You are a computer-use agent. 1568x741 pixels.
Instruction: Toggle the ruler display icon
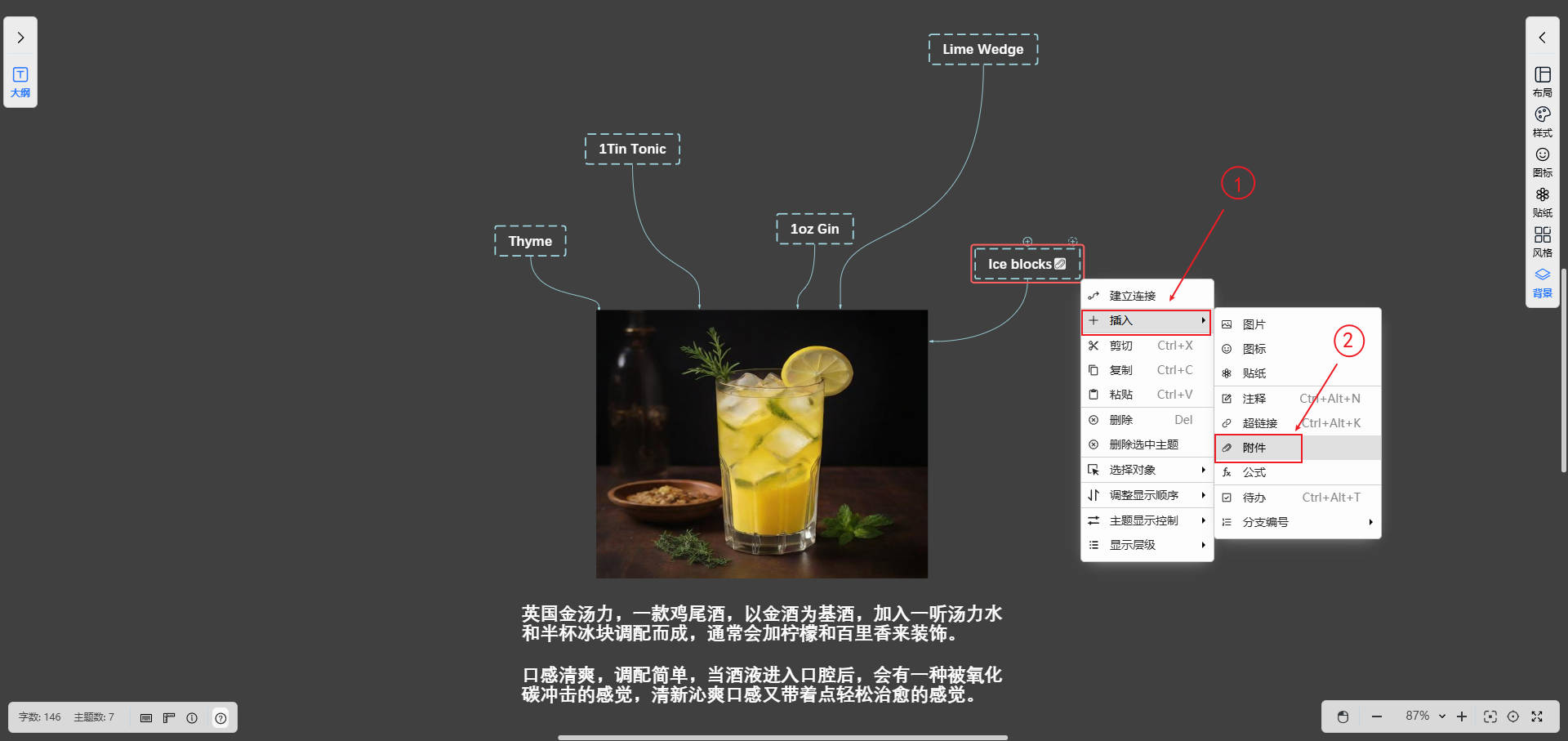click(x=169, y=718)
